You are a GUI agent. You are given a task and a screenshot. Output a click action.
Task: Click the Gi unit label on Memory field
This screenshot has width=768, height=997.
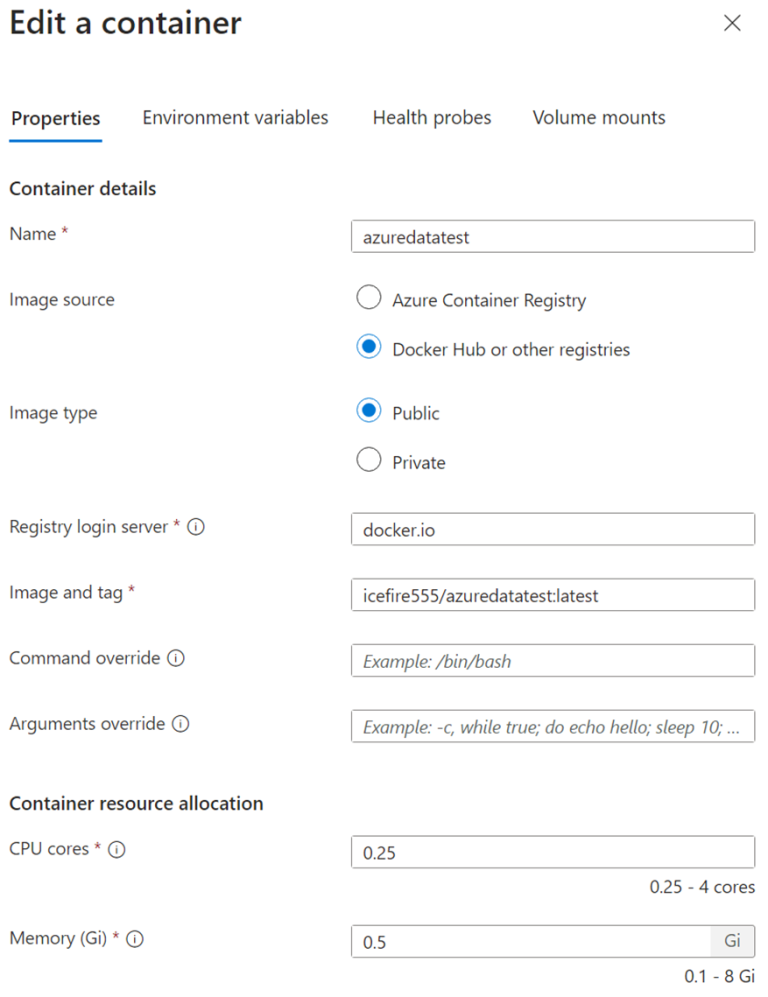(733, 941)
